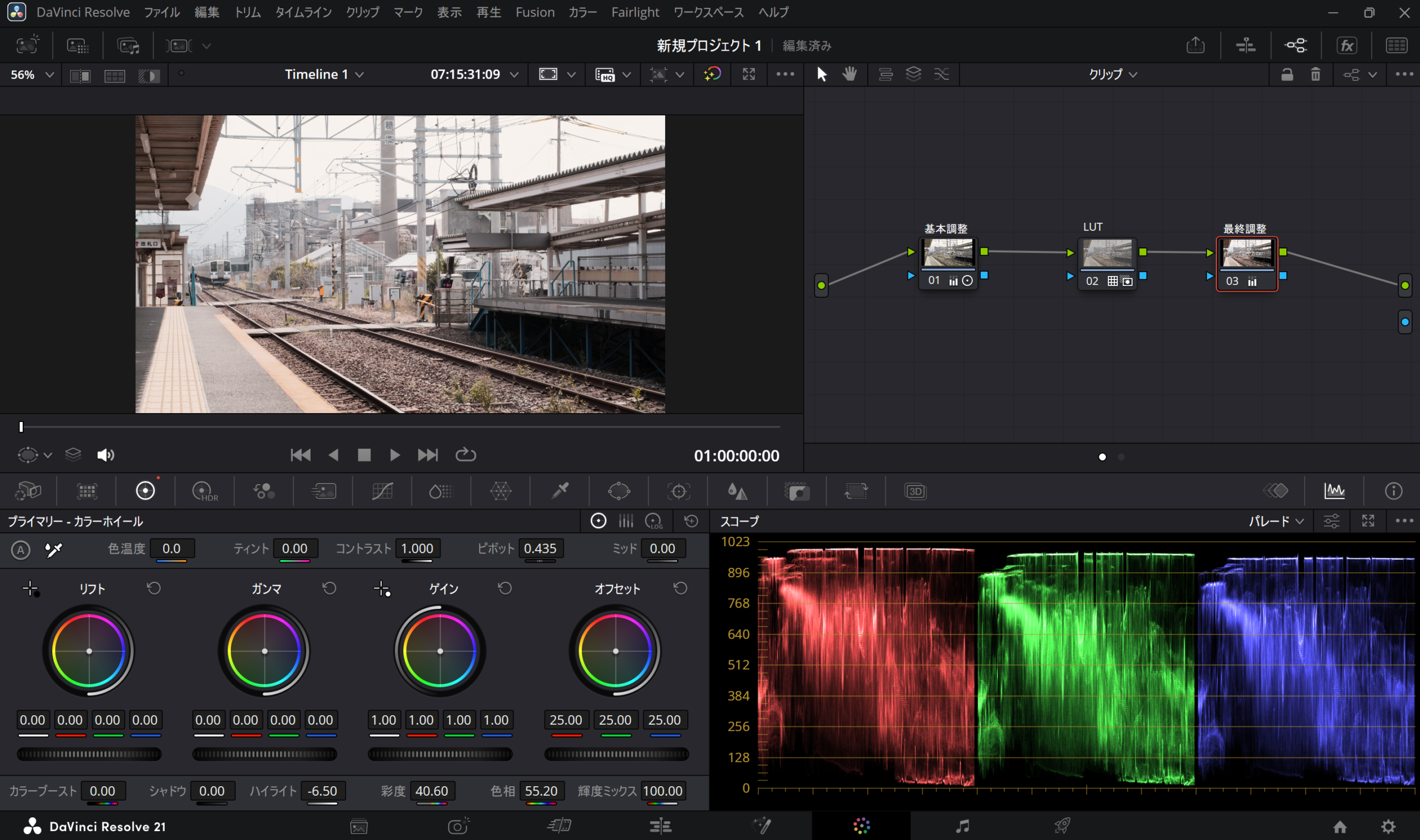Image resolution: width=1420 pixels, height=840 pixels.
Task: Jump to first frame button
Action: pos(300,455)
